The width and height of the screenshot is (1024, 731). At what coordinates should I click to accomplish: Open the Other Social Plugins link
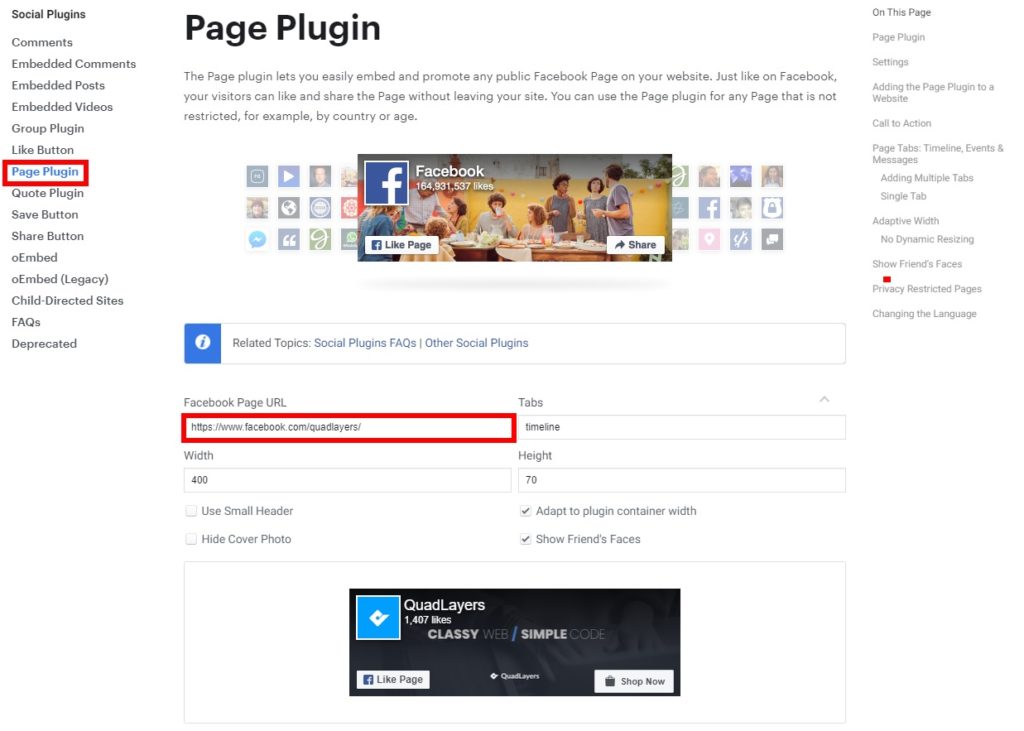coord(477,343)
